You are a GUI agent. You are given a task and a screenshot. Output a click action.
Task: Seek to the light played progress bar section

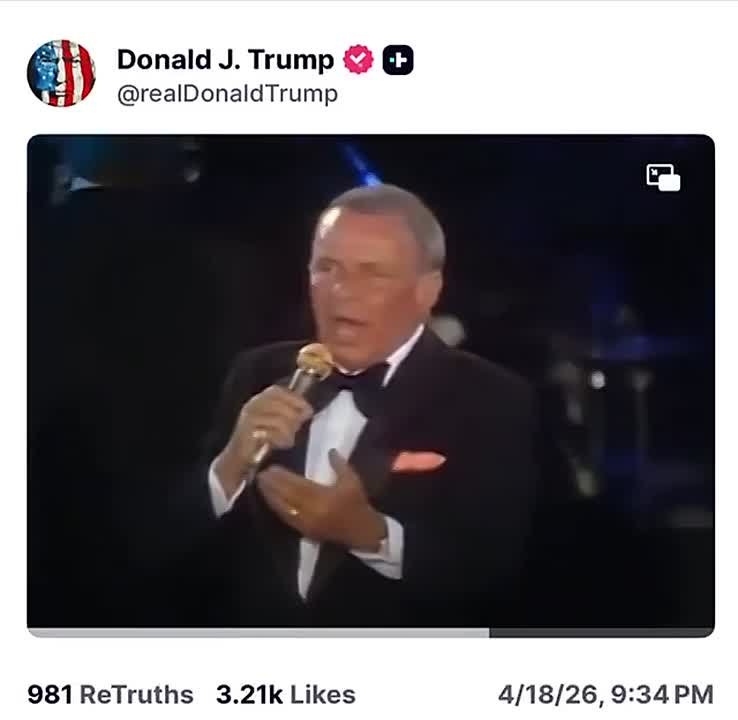coord(258,632)
